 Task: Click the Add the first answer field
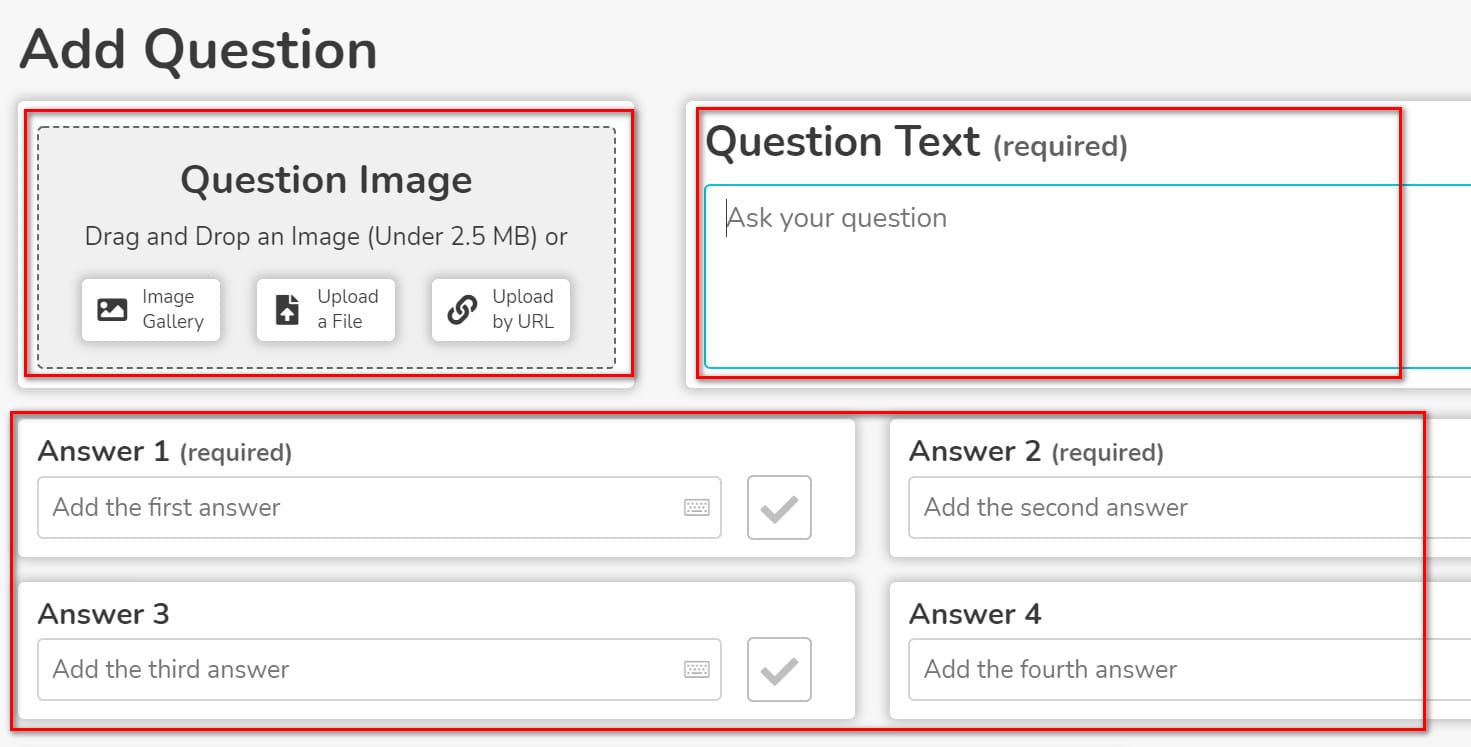[x=379, y=507]
